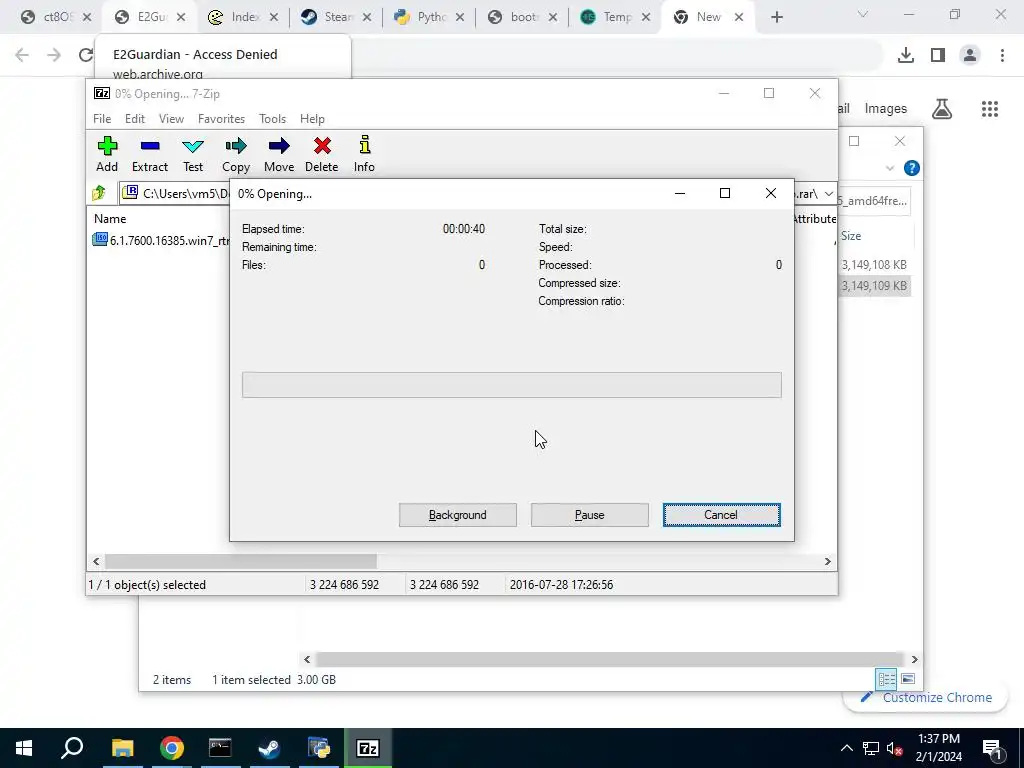Click 7-Zip address path field
This screenshot has height=768, width=1024.
(x=174, y=193)
